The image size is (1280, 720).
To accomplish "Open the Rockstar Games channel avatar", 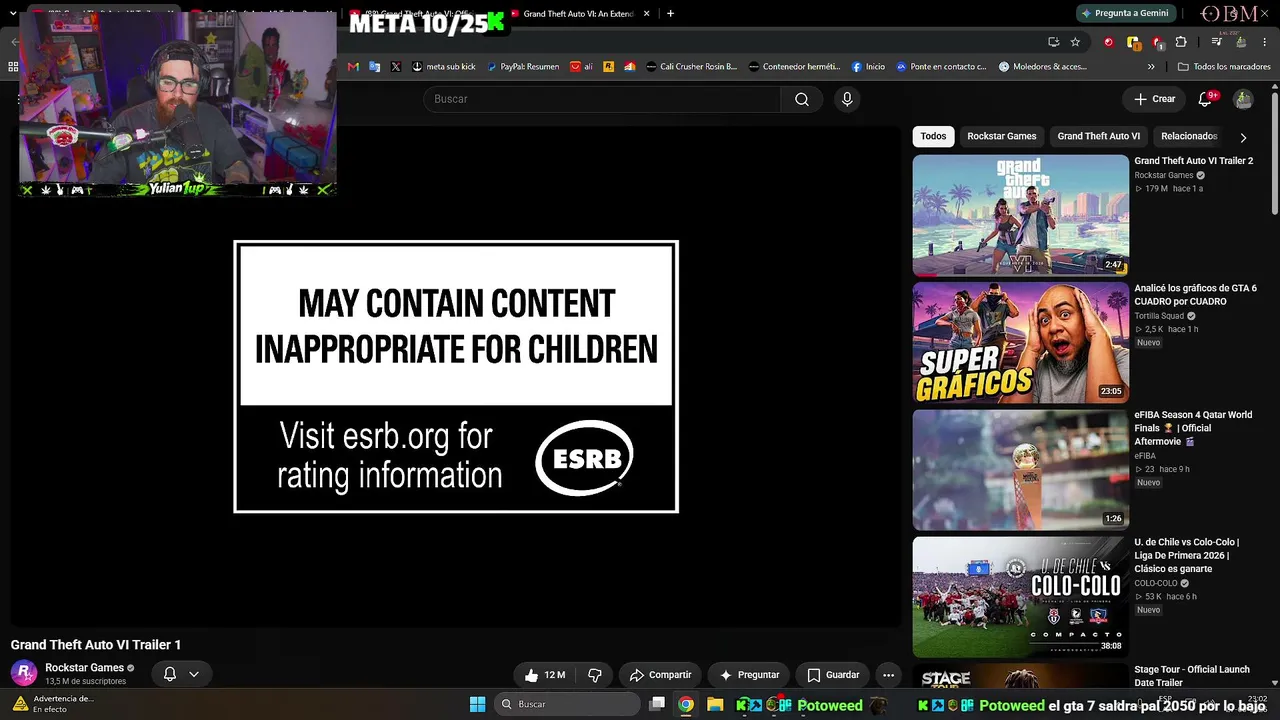I will (24, 673).
